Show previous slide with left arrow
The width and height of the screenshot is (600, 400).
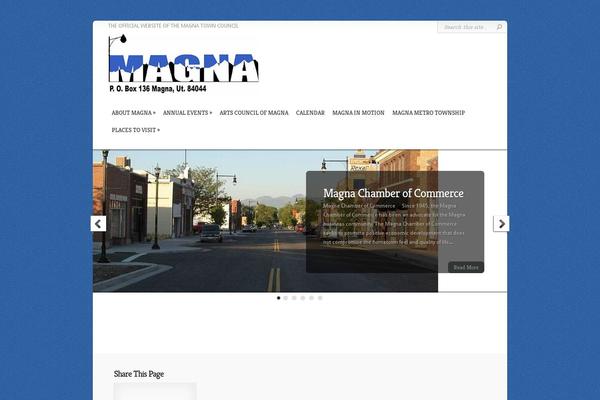pos(98,224)
